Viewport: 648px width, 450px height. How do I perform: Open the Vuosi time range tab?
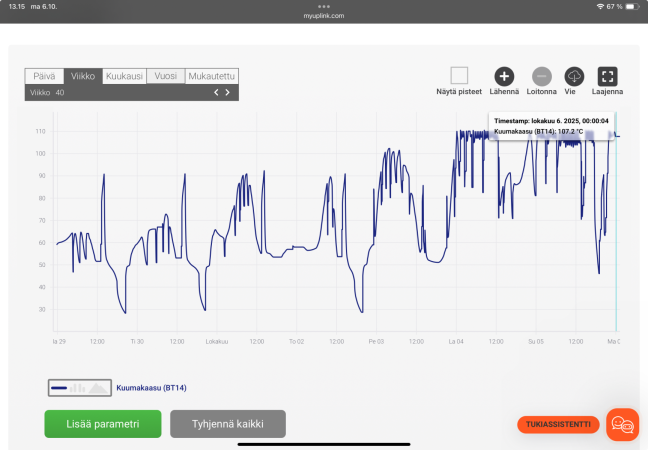(166, 76)
